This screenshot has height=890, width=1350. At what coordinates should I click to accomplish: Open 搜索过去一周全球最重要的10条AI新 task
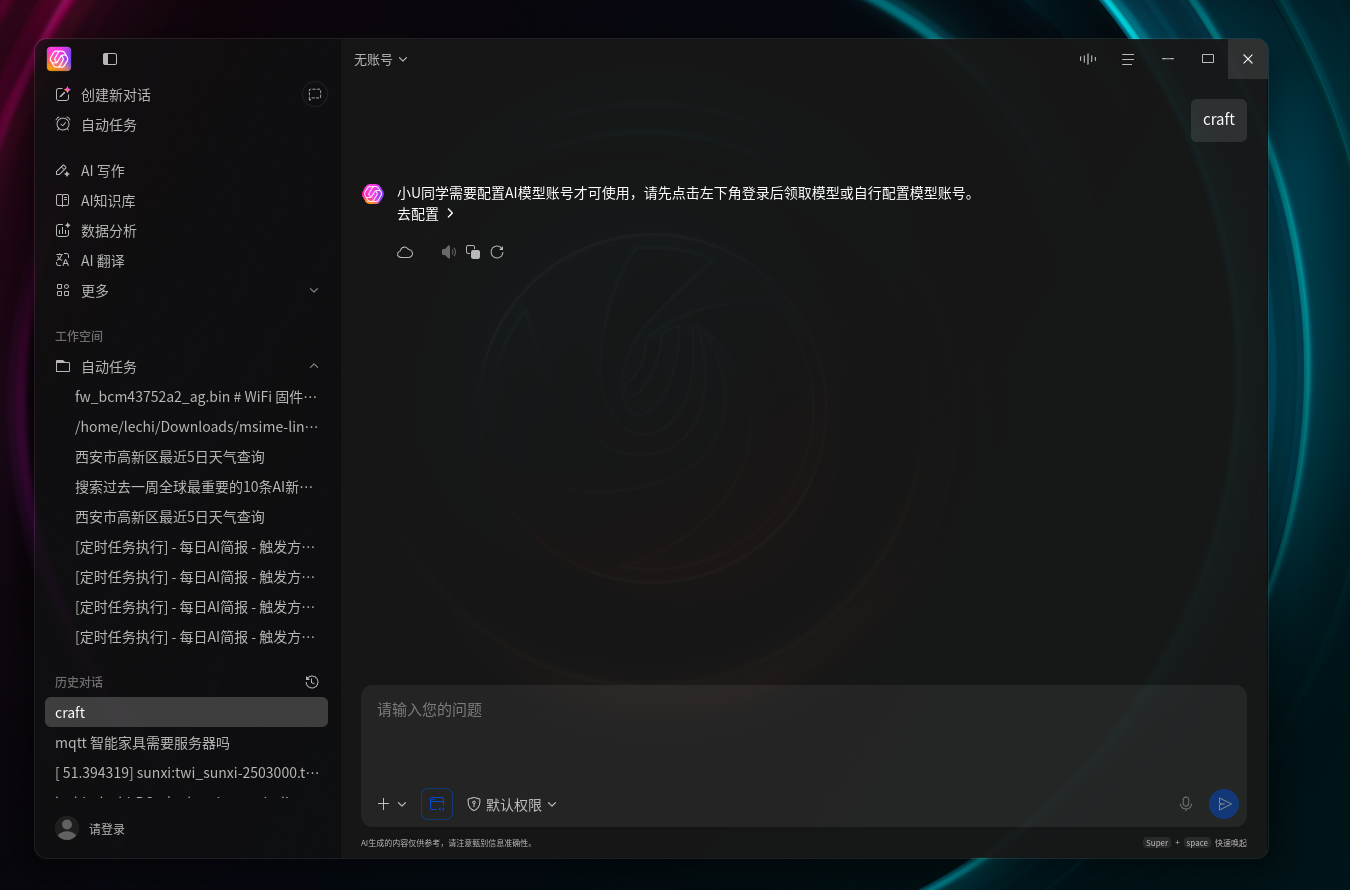[x=196, y=486]
